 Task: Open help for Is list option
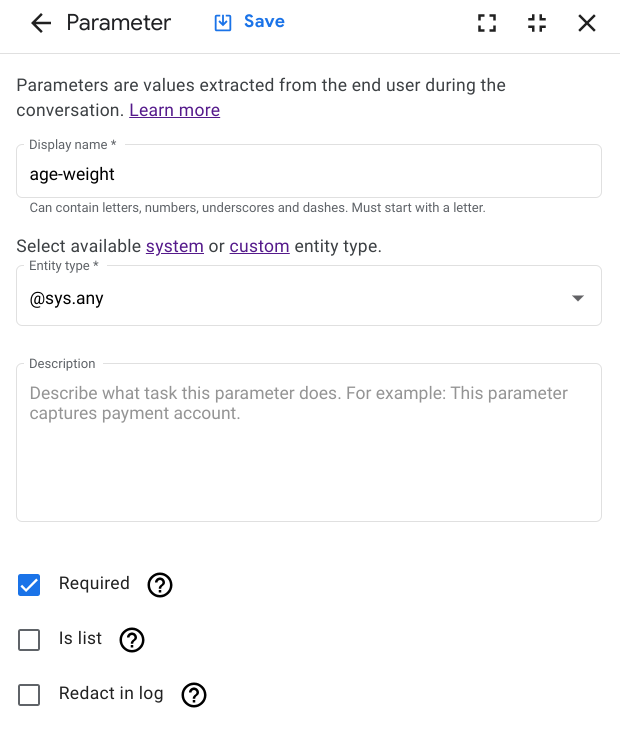(x=132, y=640)
